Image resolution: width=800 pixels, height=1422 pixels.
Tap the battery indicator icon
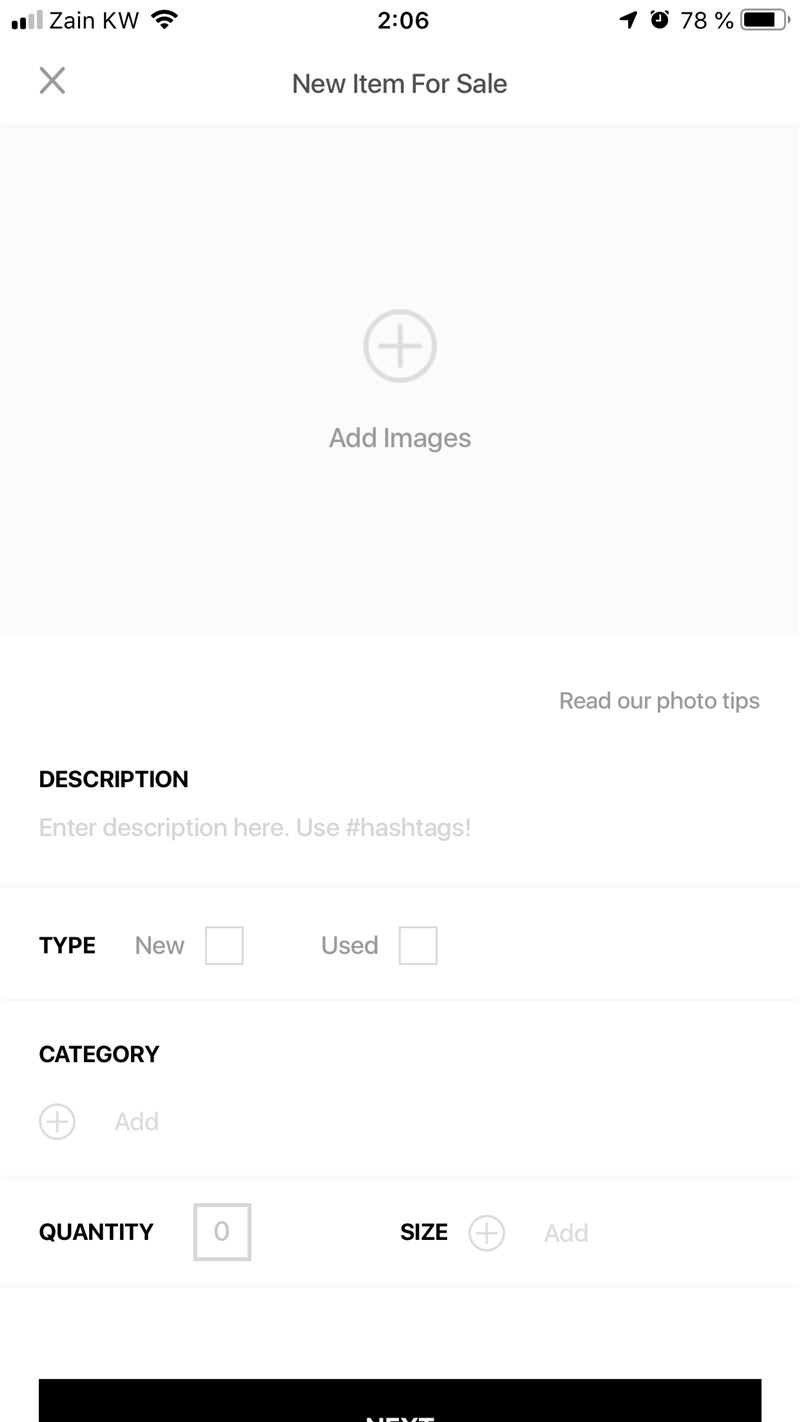click(x=766, y=20)
